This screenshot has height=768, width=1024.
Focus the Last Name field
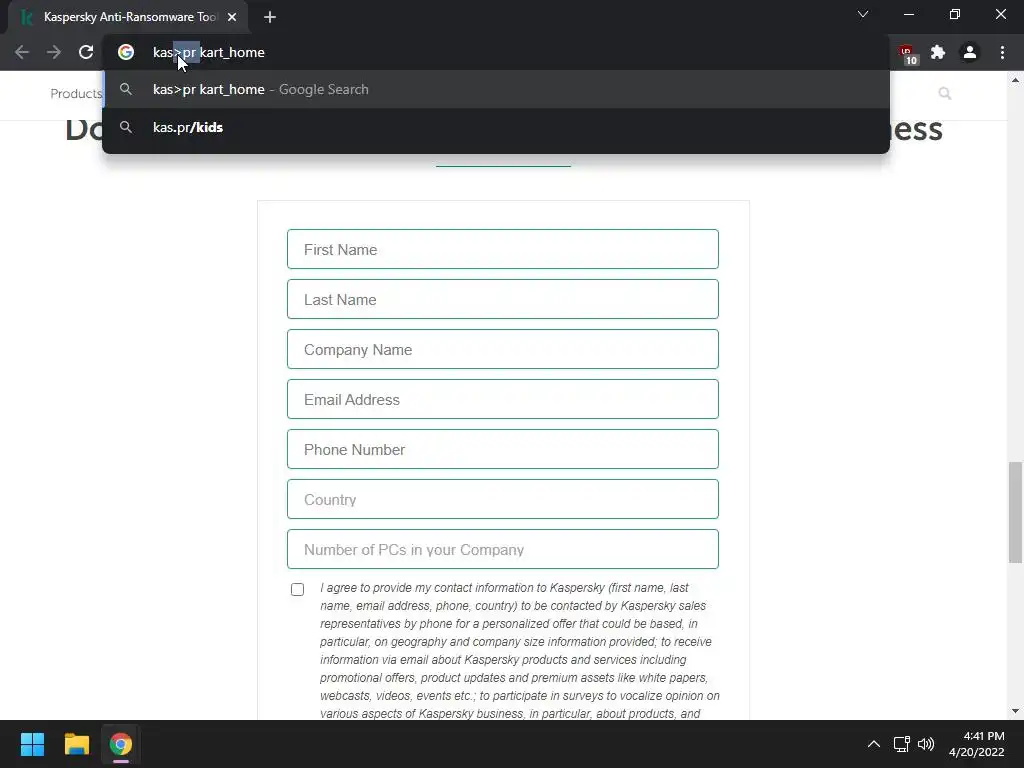[503, 299]
